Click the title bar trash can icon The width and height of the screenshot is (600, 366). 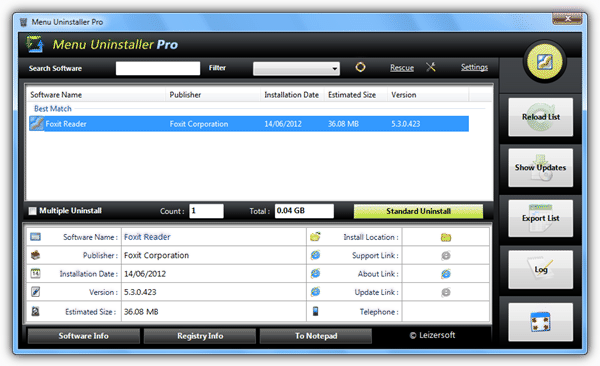point(24,22)
